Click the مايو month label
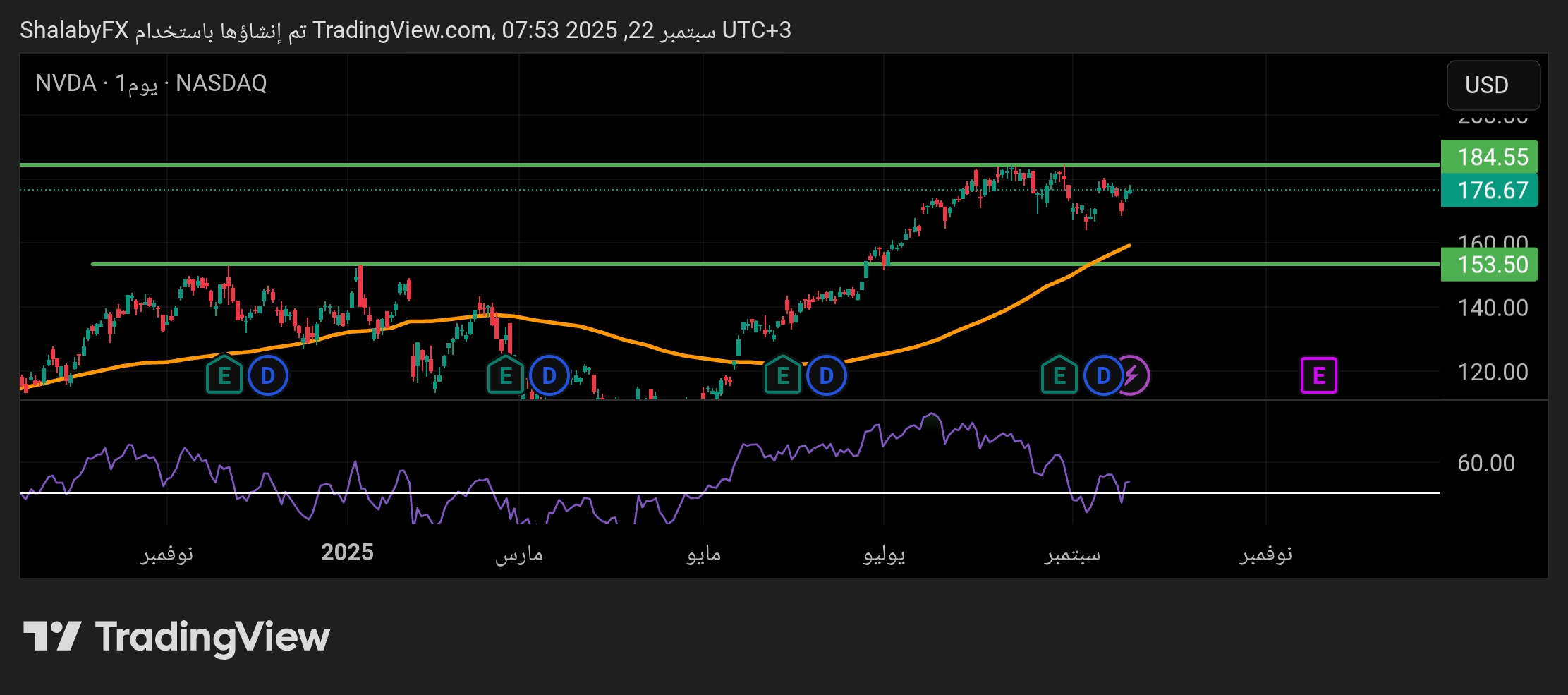Viewport: 1568px width, 695px height. click(704, 554)
